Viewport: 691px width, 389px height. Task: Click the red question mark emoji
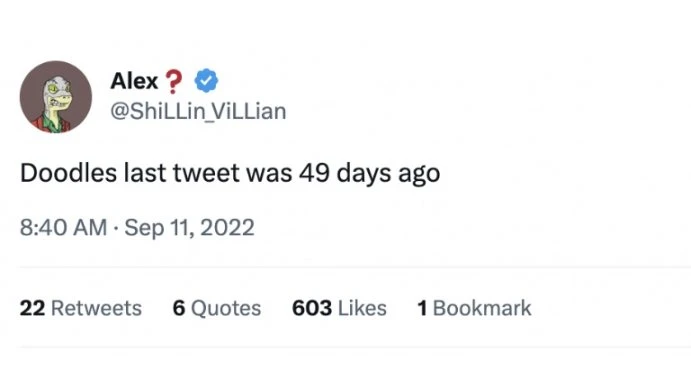(x=174, y=82)
